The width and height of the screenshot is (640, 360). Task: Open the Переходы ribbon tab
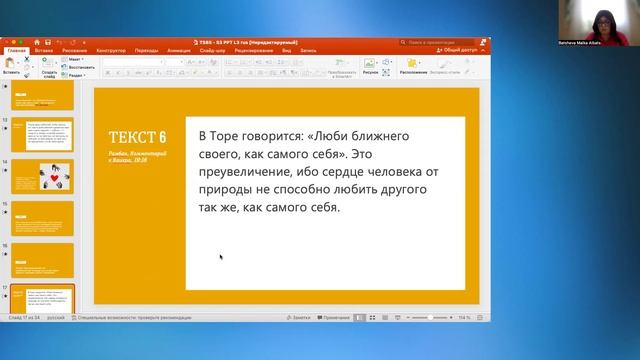tap(147, 51)
